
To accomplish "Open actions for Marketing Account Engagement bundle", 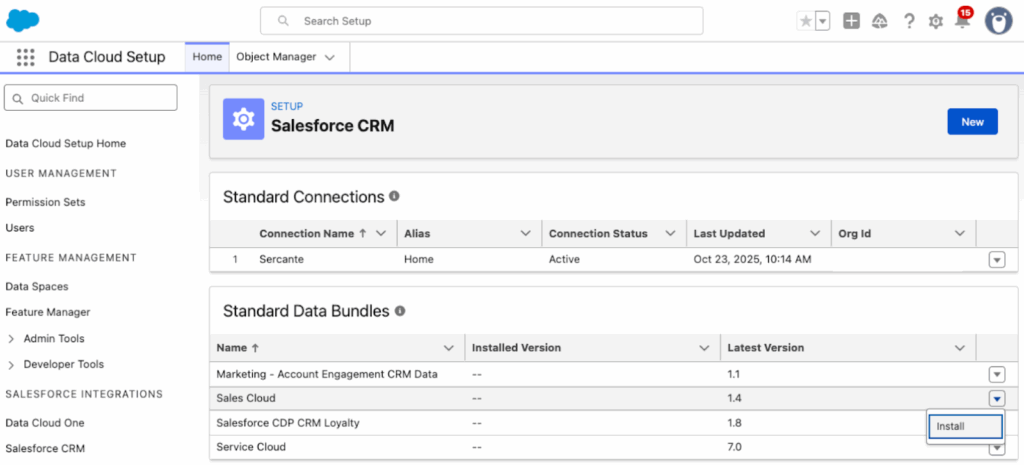I will pos(997,375).
